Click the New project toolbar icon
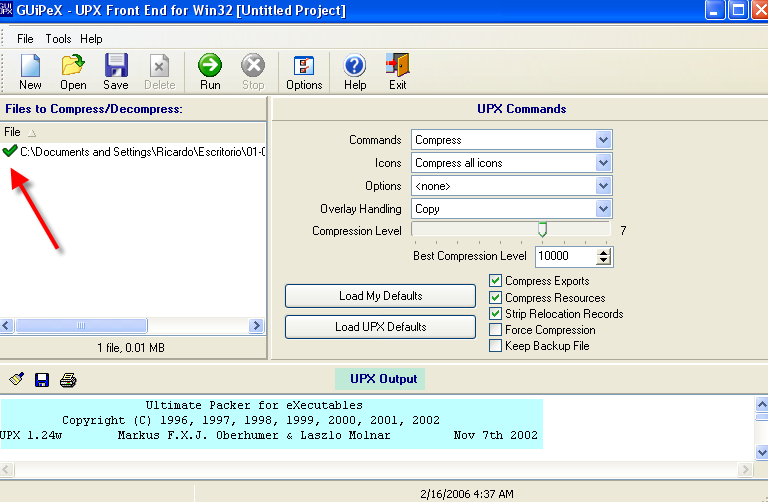 point(30,67)
